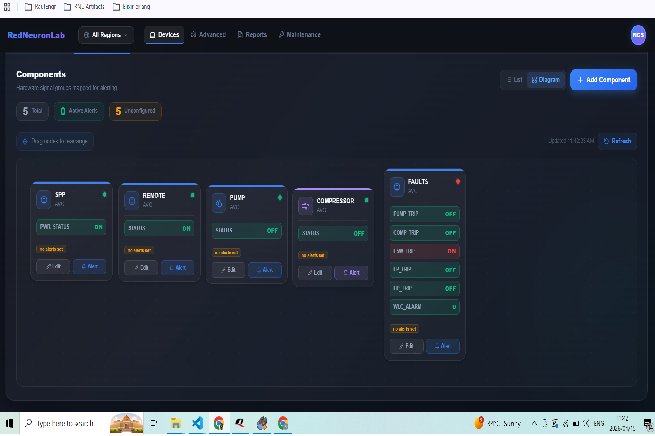The image size is (655, 436).
Task: Click the 0 Active Alerts chip
Action: tap(79, 111)
